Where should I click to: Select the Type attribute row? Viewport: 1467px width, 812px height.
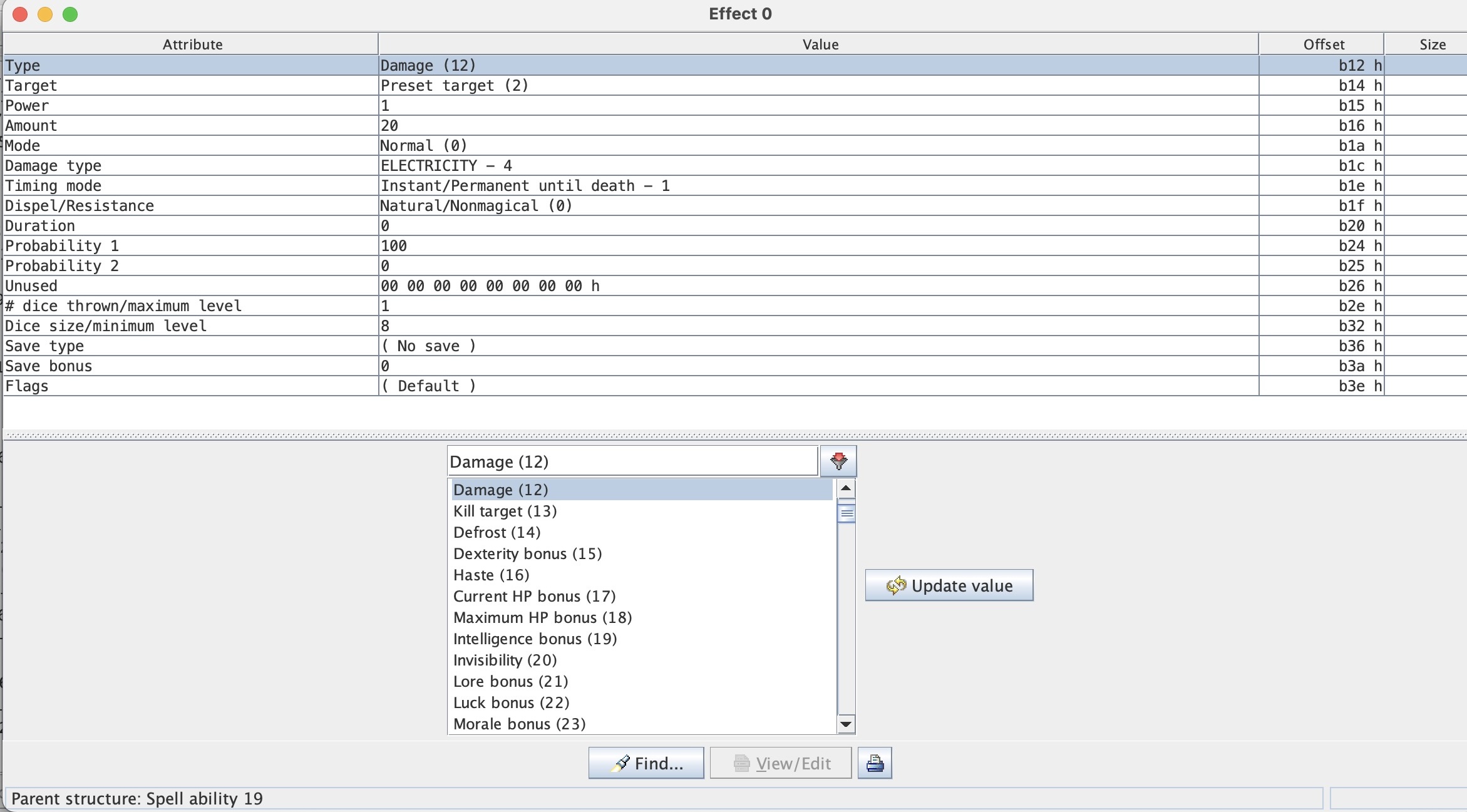(735, 65)
